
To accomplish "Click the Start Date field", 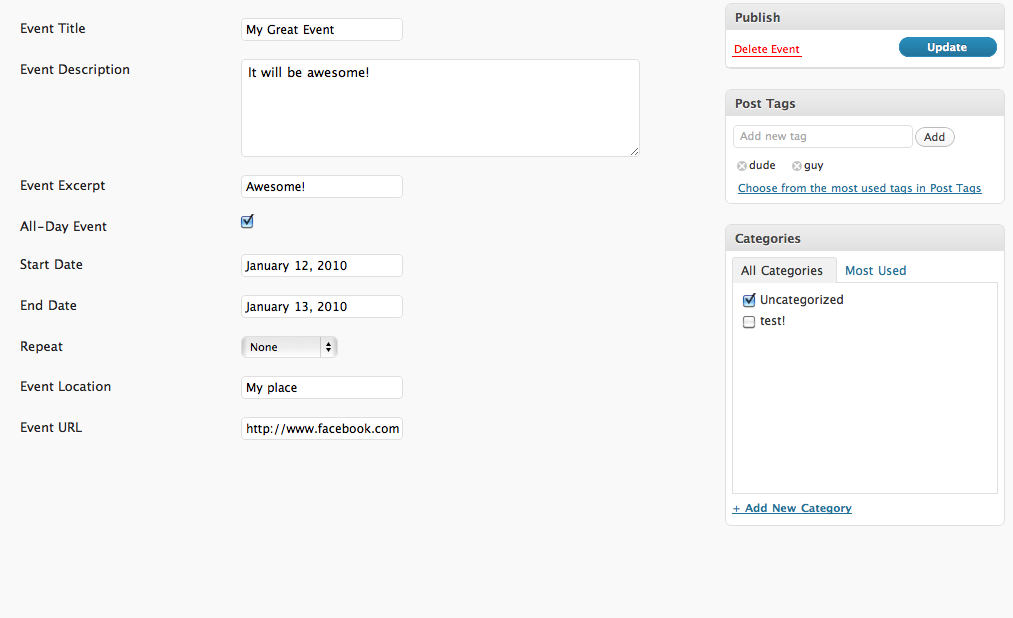I will (322, 265).
